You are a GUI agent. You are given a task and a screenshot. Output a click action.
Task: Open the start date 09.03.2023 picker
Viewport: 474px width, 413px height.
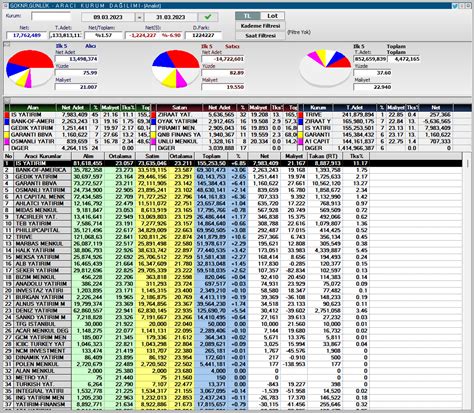tap(108, 17)
